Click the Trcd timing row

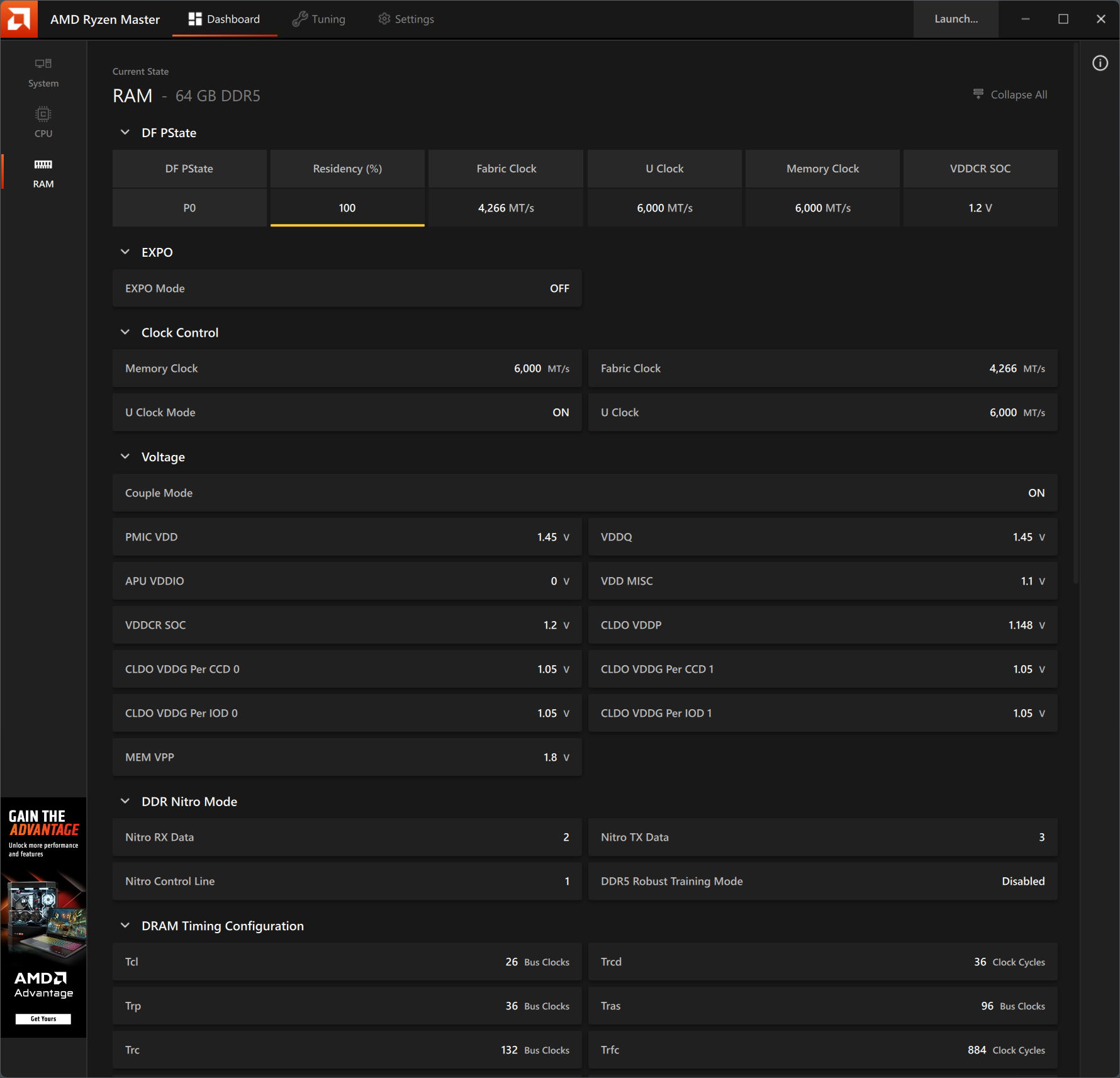823,962
